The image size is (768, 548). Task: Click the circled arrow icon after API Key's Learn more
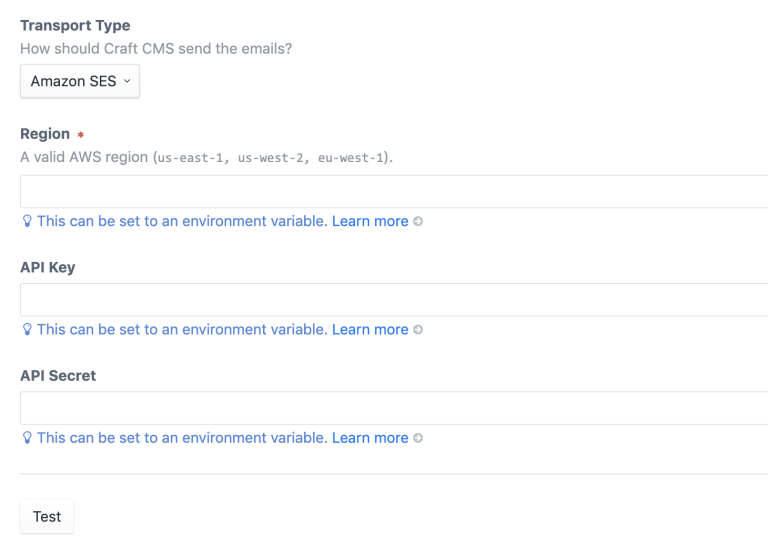pyautogui.click(x=418, y=330)
